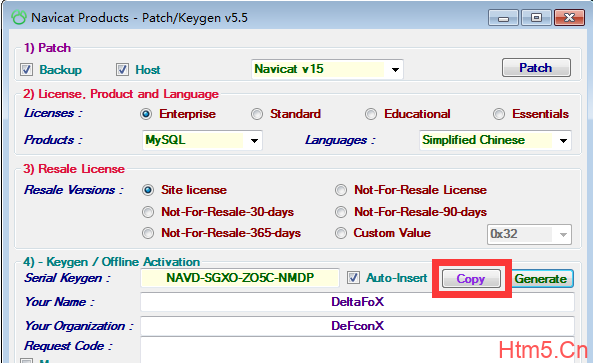The width and height of the screenshot is (593, 363).
Task: Select the Custom Value radio button
Action: tap(341, 233)
